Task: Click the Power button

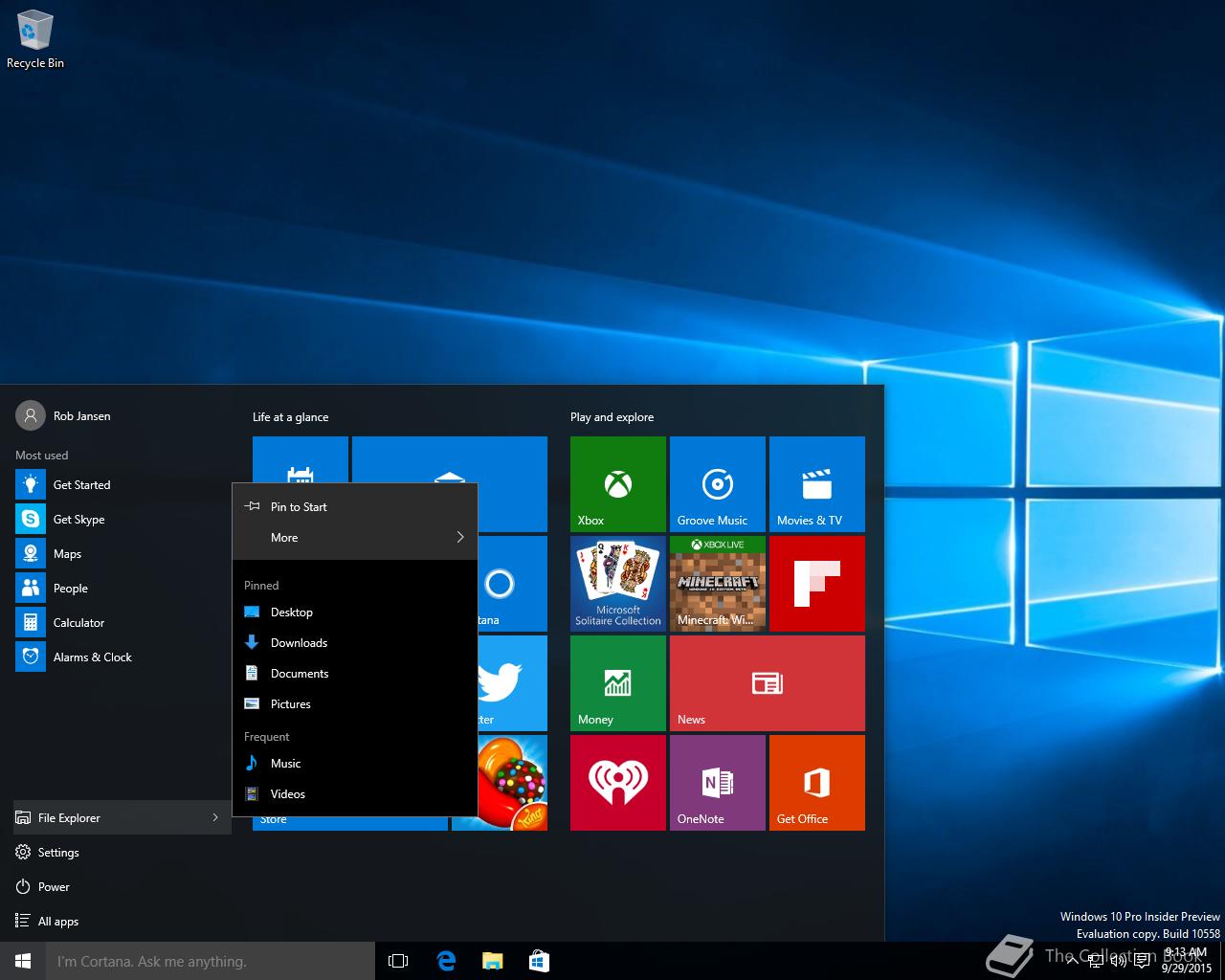Action: pos(122,887)
